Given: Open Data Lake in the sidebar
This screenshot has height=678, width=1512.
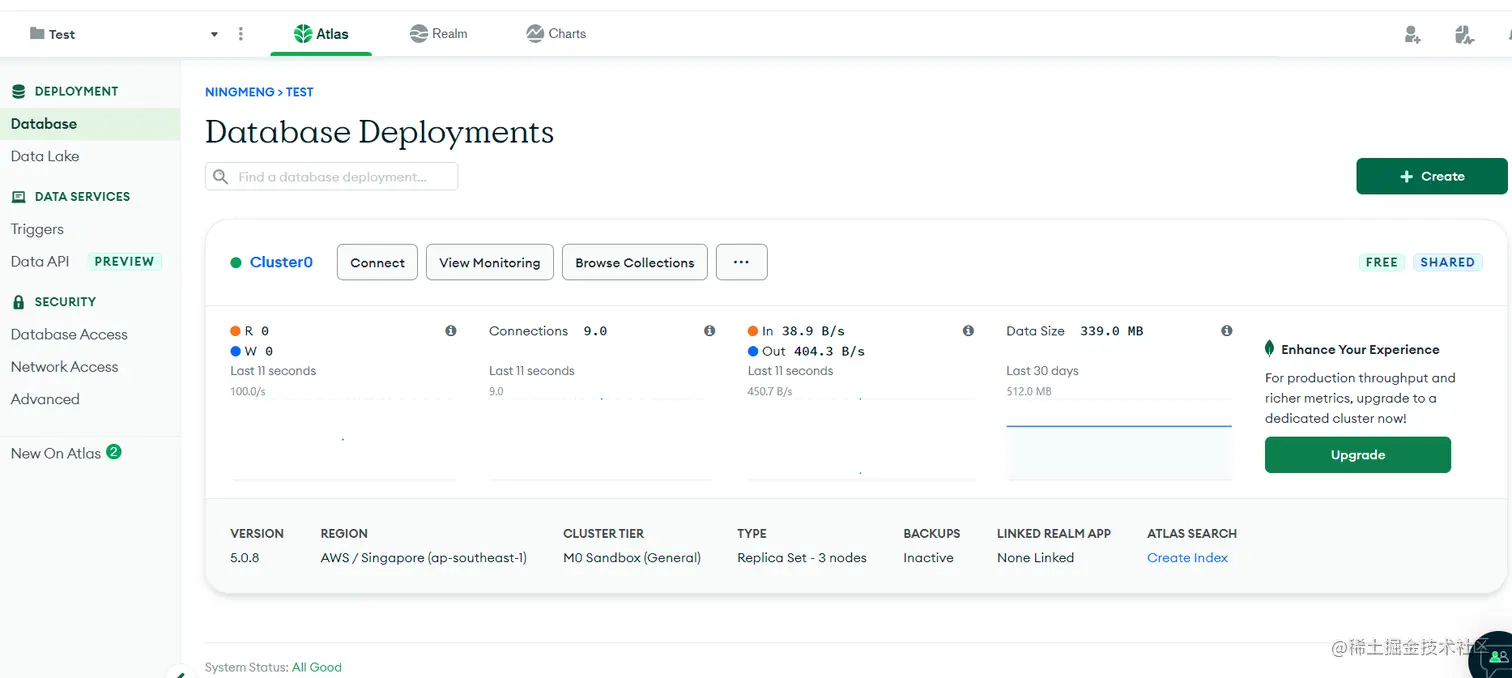Looking at the screenshot, I should pyautogui.click(x=45, y=156).
